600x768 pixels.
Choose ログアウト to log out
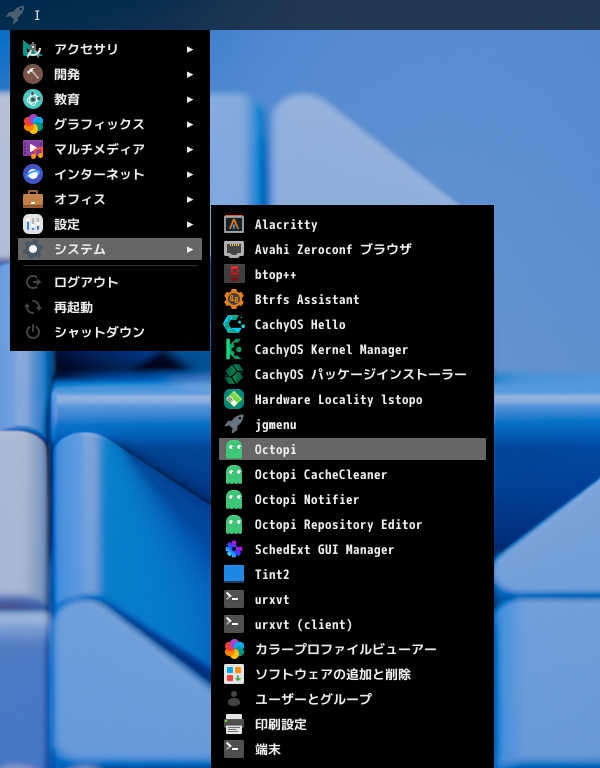click(110, 282)
